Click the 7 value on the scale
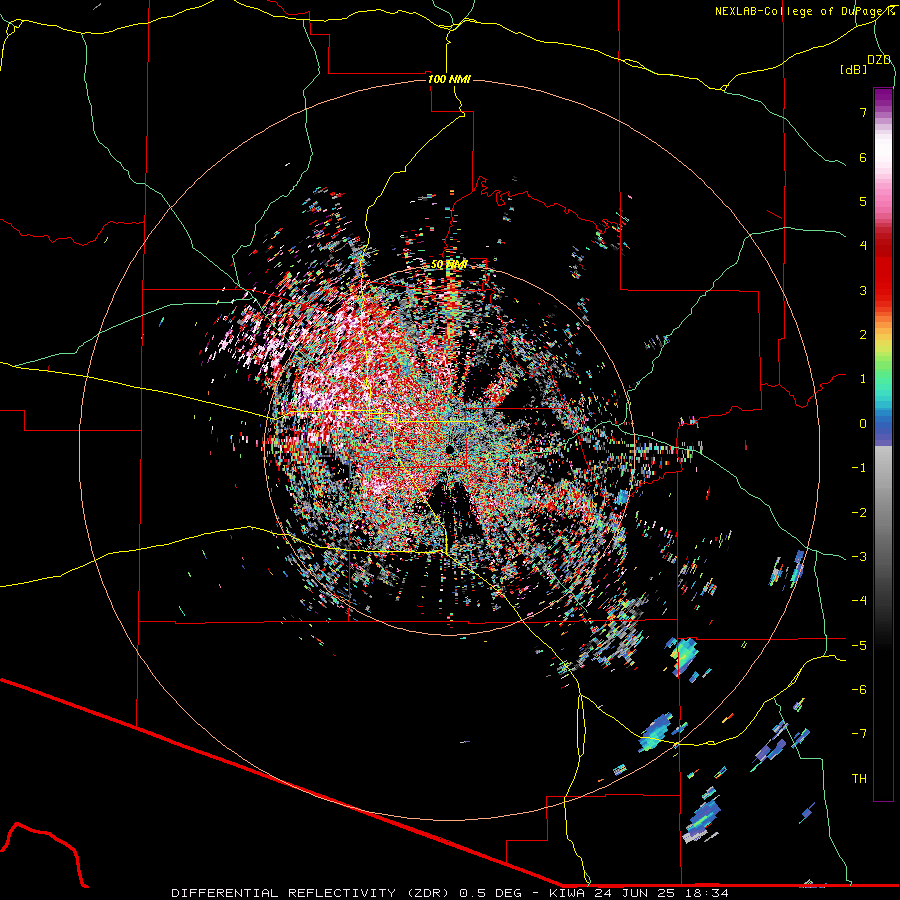This screenshot has width=900, height=900. click(x=863, y=113)
